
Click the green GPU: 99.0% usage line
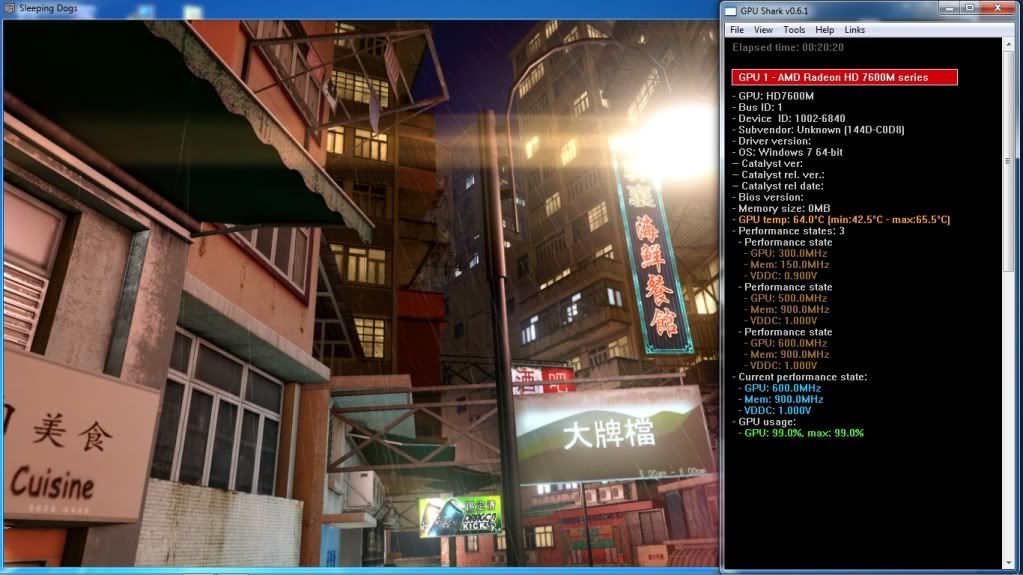pos(801,433)
